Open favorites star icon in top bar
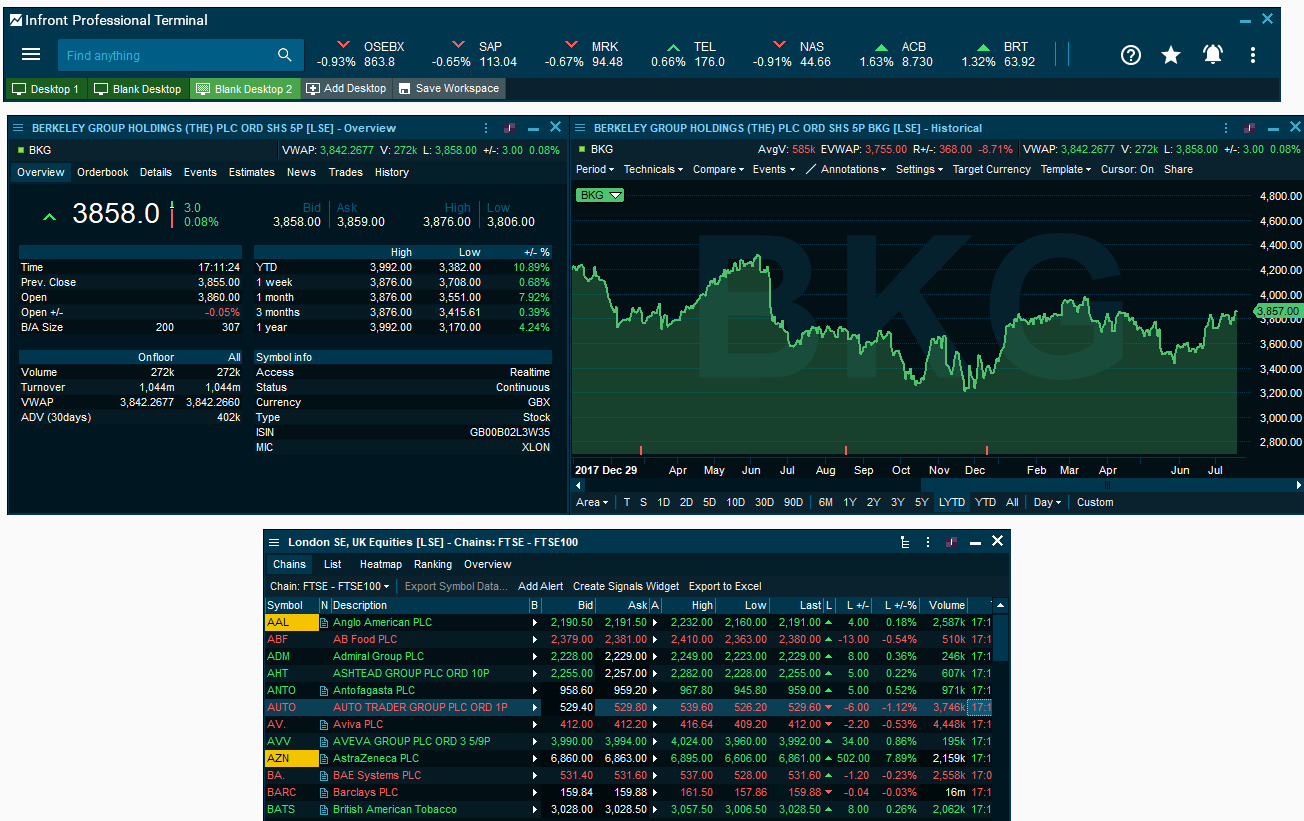Image resolution: width=1304 pixels, height=821 pixels. [1171, 55]
